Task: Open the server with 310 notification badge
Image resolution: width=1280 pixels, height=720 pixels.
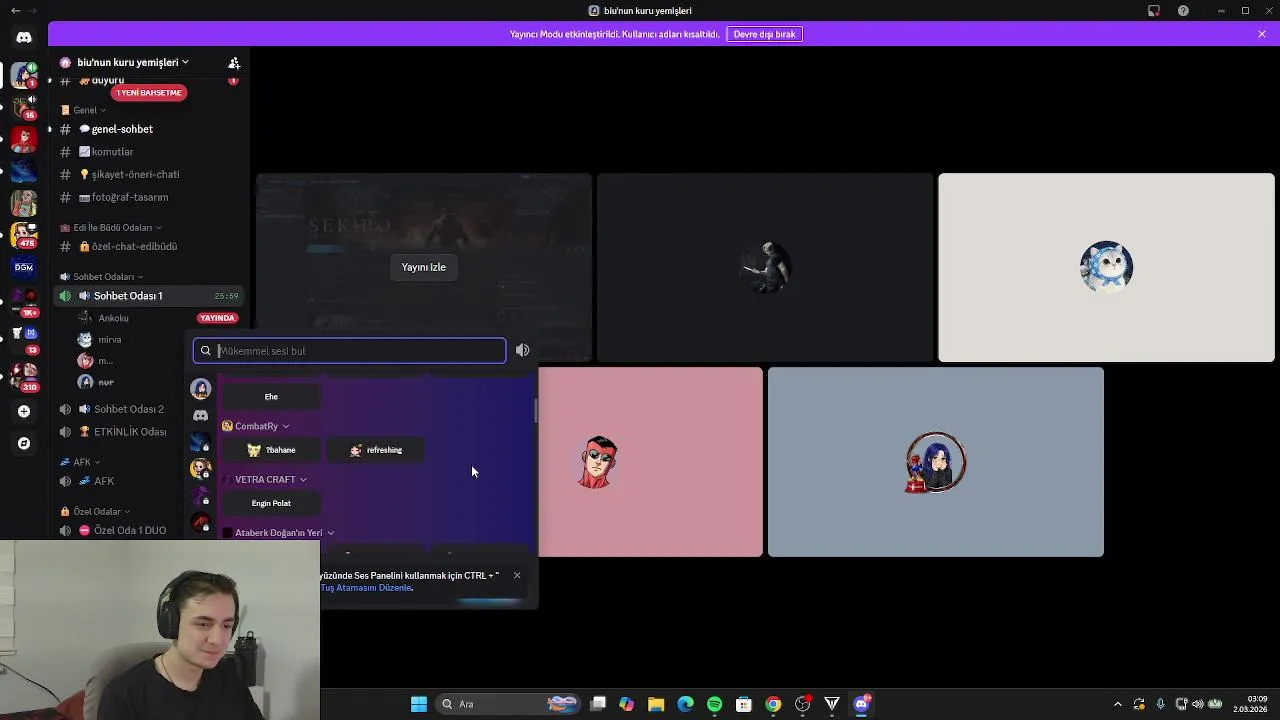Action: tap(24, 377)
